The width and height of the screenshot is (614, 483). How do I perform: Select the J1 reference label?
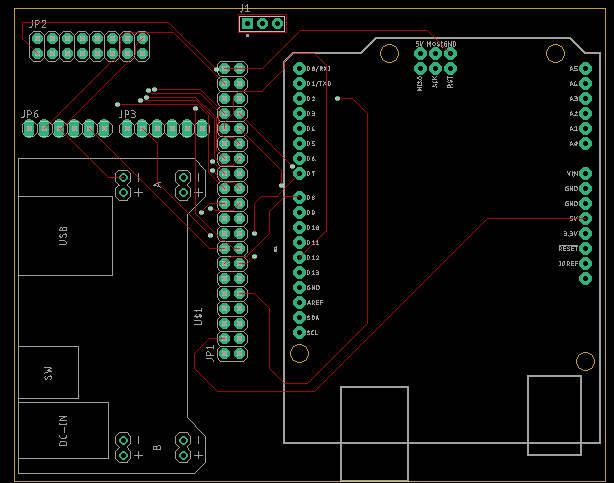[245, 8]
